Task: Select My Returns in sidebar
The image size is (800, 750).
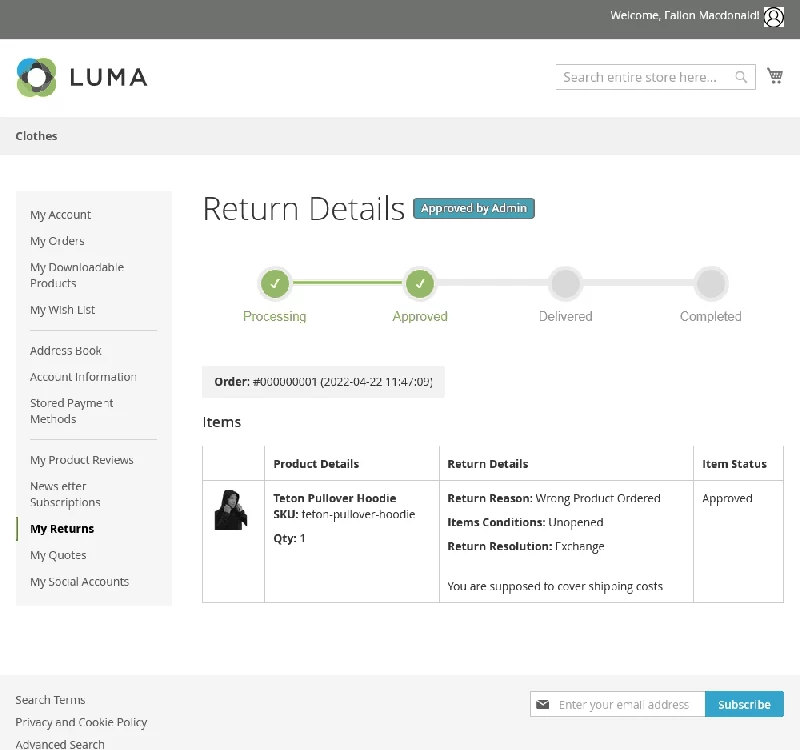Action: click(x=62, y=529)
